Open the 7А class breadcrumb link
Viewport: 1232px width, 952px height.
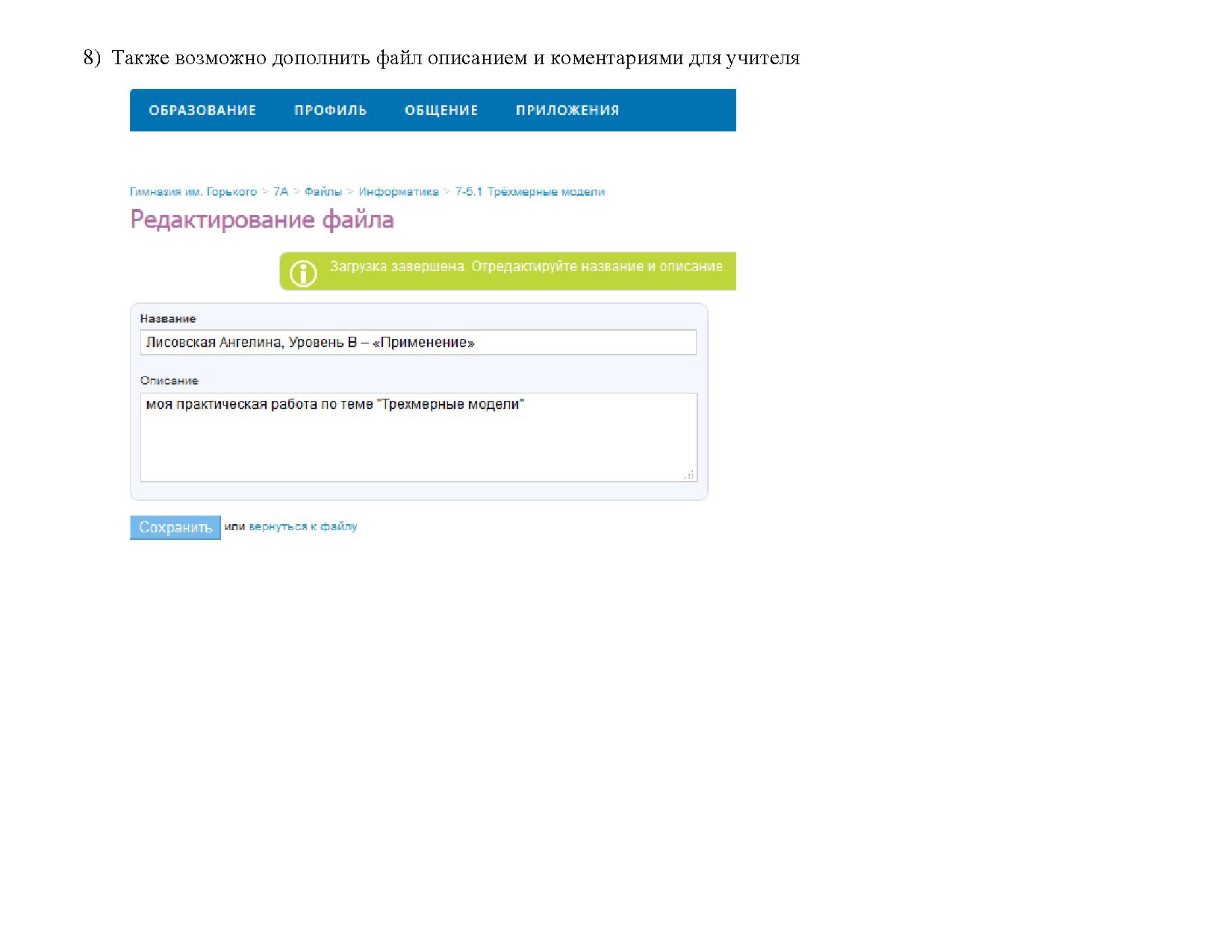coord(281,192)
